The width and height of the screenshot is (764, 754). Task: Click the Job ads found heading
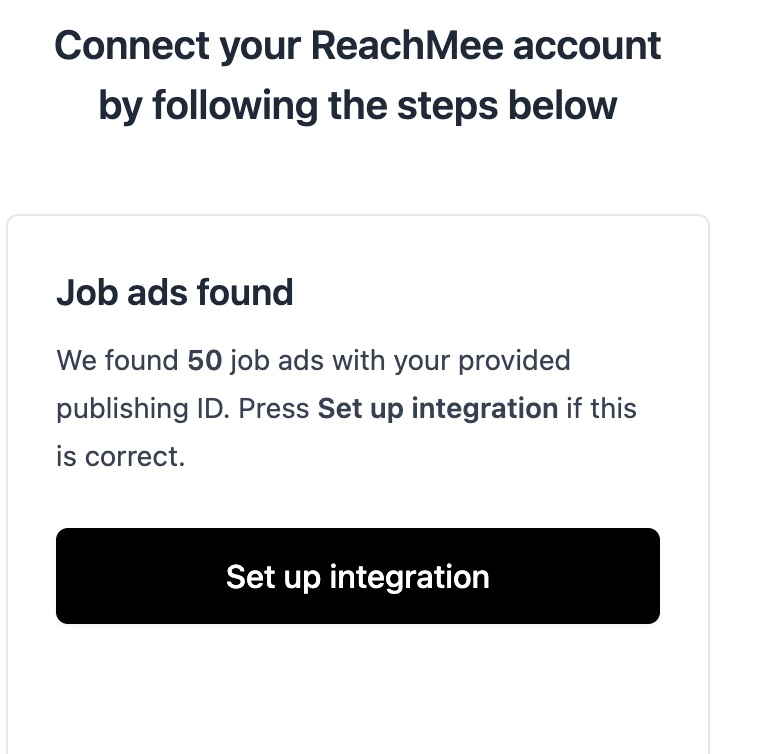point(175,293)
